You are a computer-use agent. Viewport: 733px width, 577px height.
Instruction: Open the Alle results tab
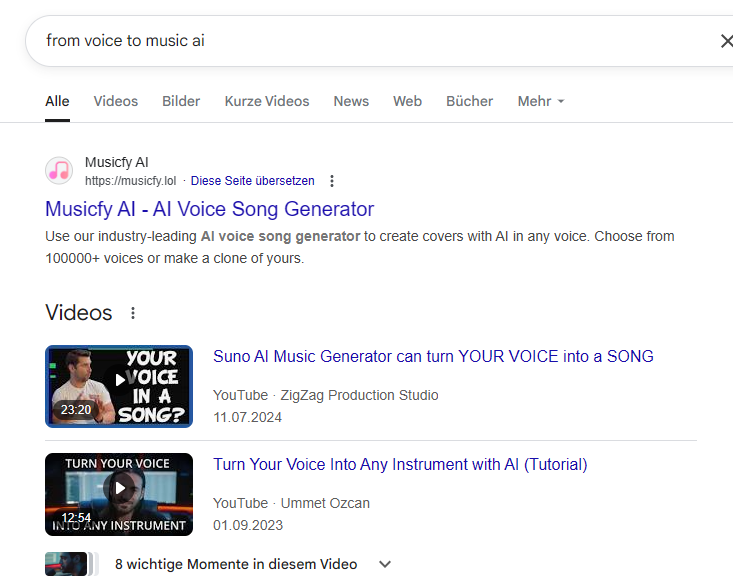[57, 101]
